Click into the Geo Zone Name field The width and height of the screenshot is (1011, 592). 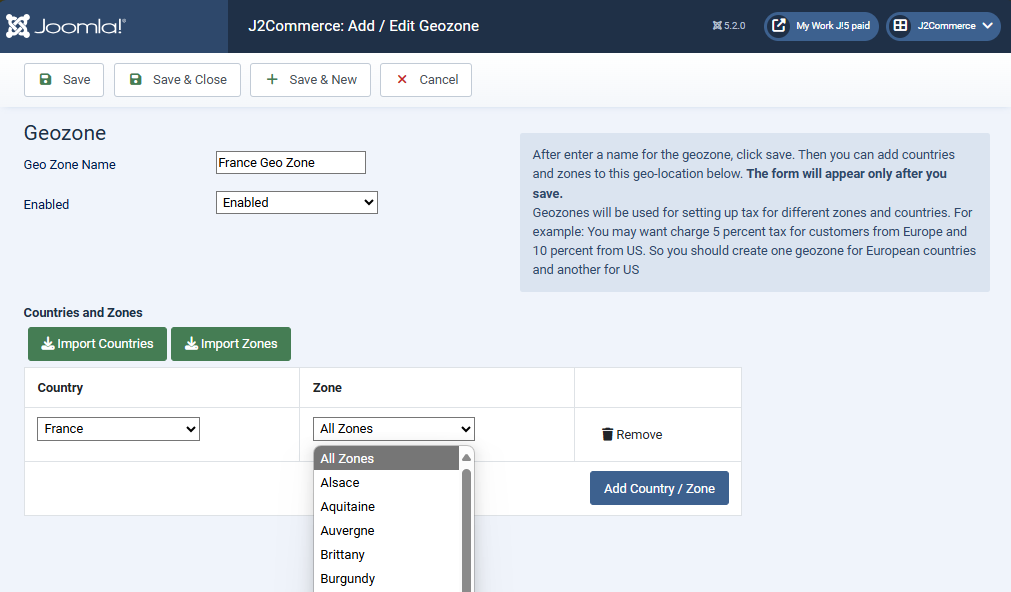pyautogui.click(x=291, y=163)
